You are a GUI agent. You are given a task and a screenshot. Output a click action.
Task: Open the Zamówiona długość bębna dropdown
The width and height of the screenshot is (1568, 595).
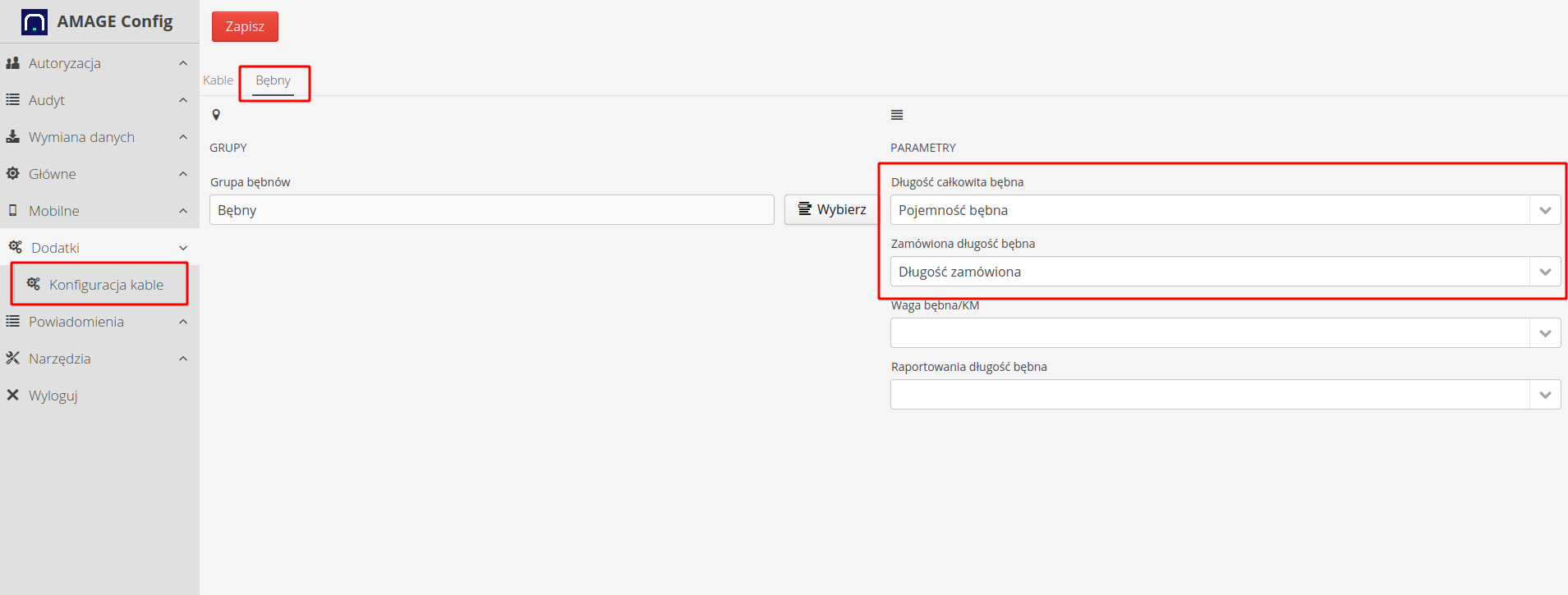tap(1544, 272)
